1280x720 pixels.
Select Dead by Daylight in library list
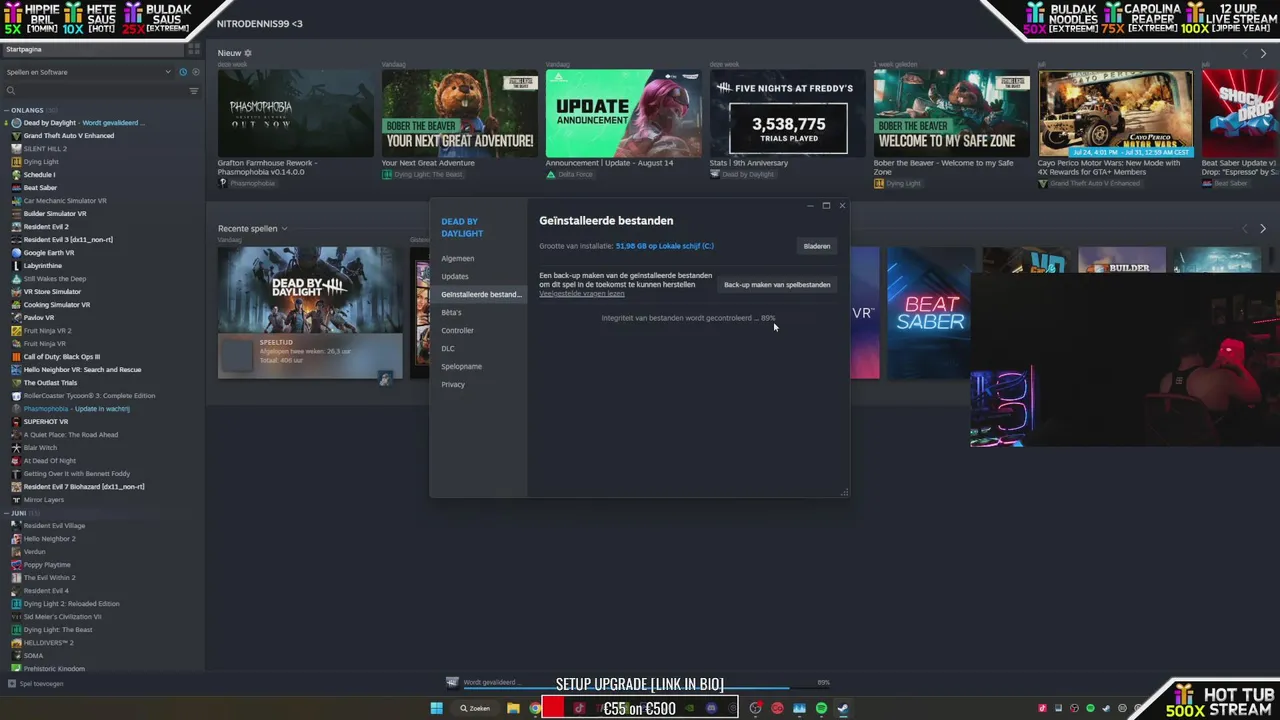click(84, 123)
